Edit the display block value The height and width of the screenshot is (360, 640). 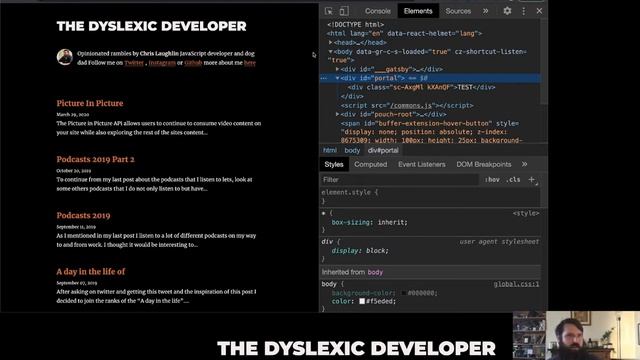[377, 251]
